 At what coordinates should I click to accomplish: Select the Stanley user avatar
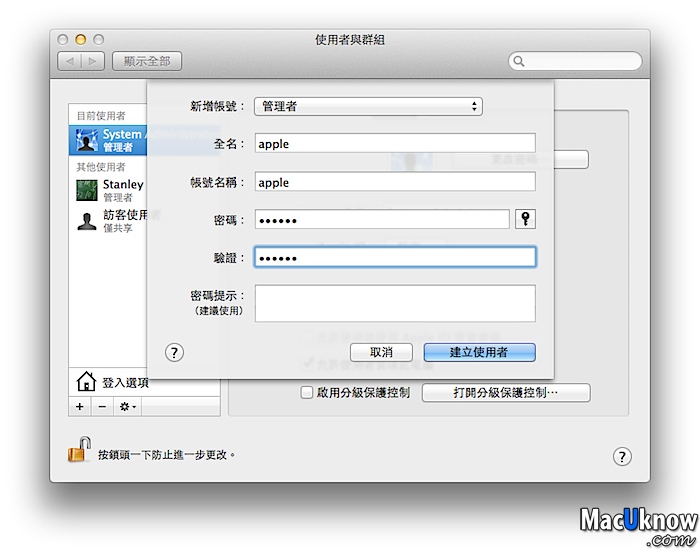[x=87, y=190]
